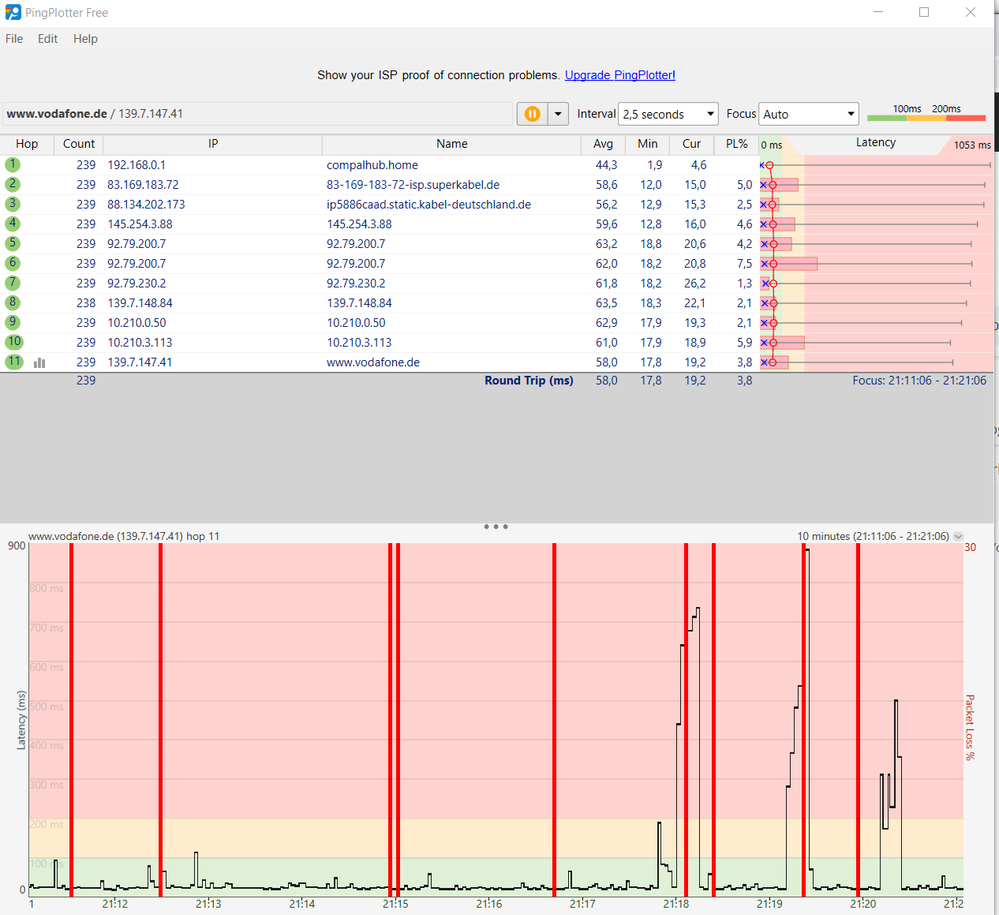The width and height of the screenshot is (999, 915).
Task: Click the IP column header
Action: 213,144
